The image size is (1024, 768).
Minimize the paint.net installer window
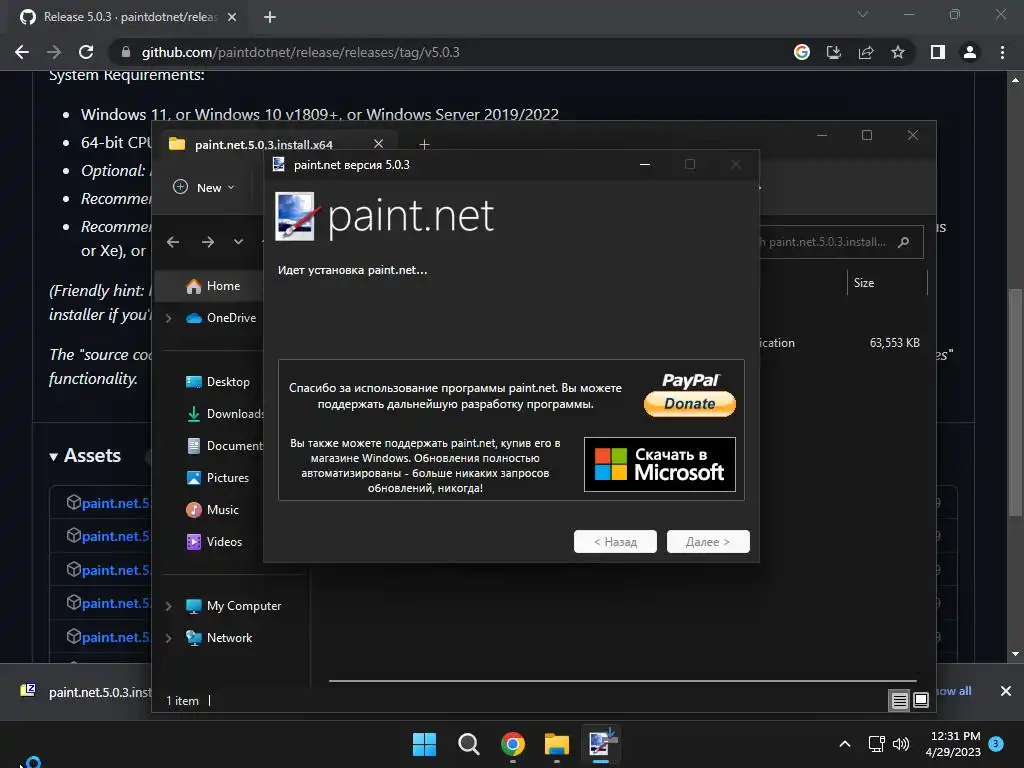point(645,165)
